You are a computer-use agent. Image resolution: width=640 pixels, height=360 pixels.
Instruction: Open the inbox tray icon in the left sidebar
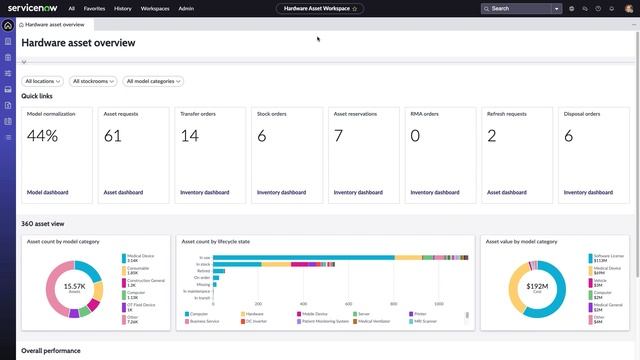8,89
